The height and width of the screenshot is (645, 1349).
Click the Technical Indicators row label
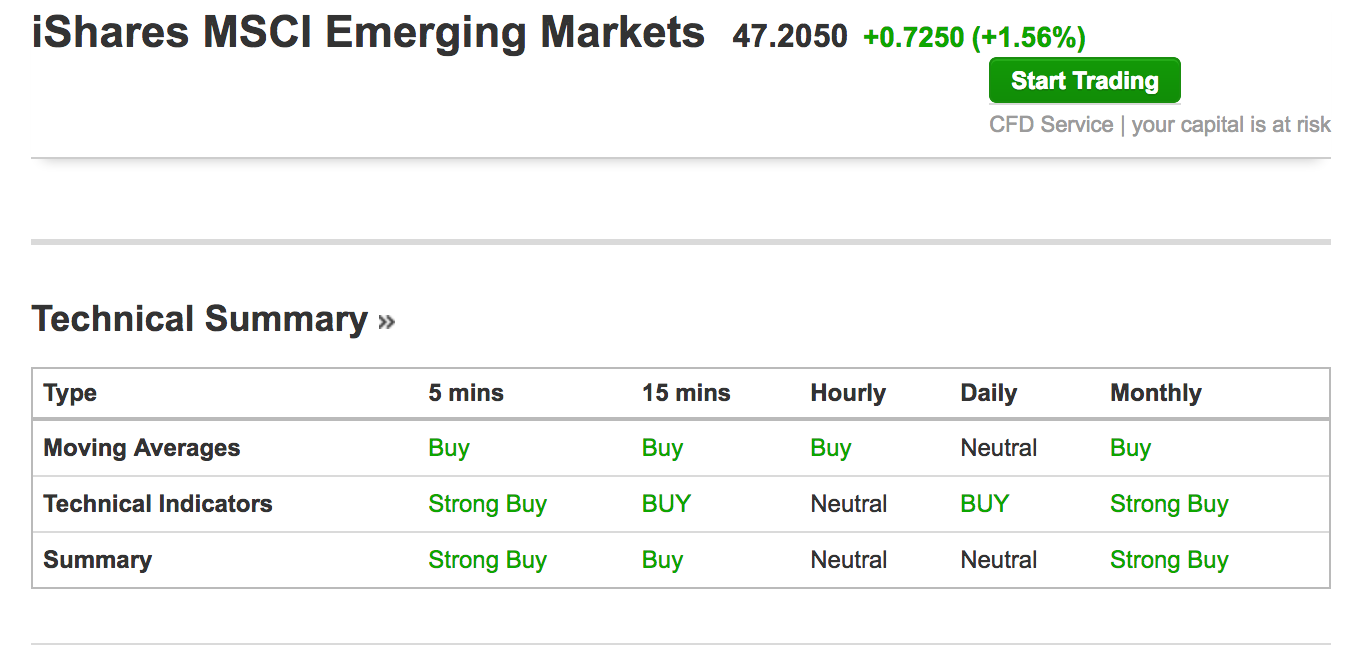(158, 504)
